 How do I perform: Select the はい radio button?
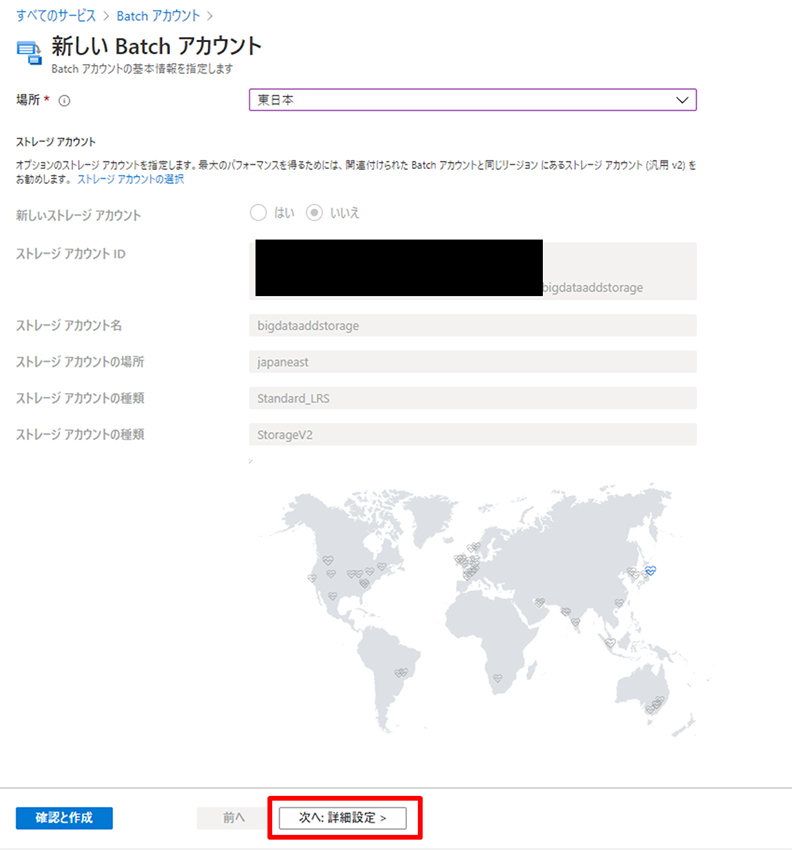258,213
